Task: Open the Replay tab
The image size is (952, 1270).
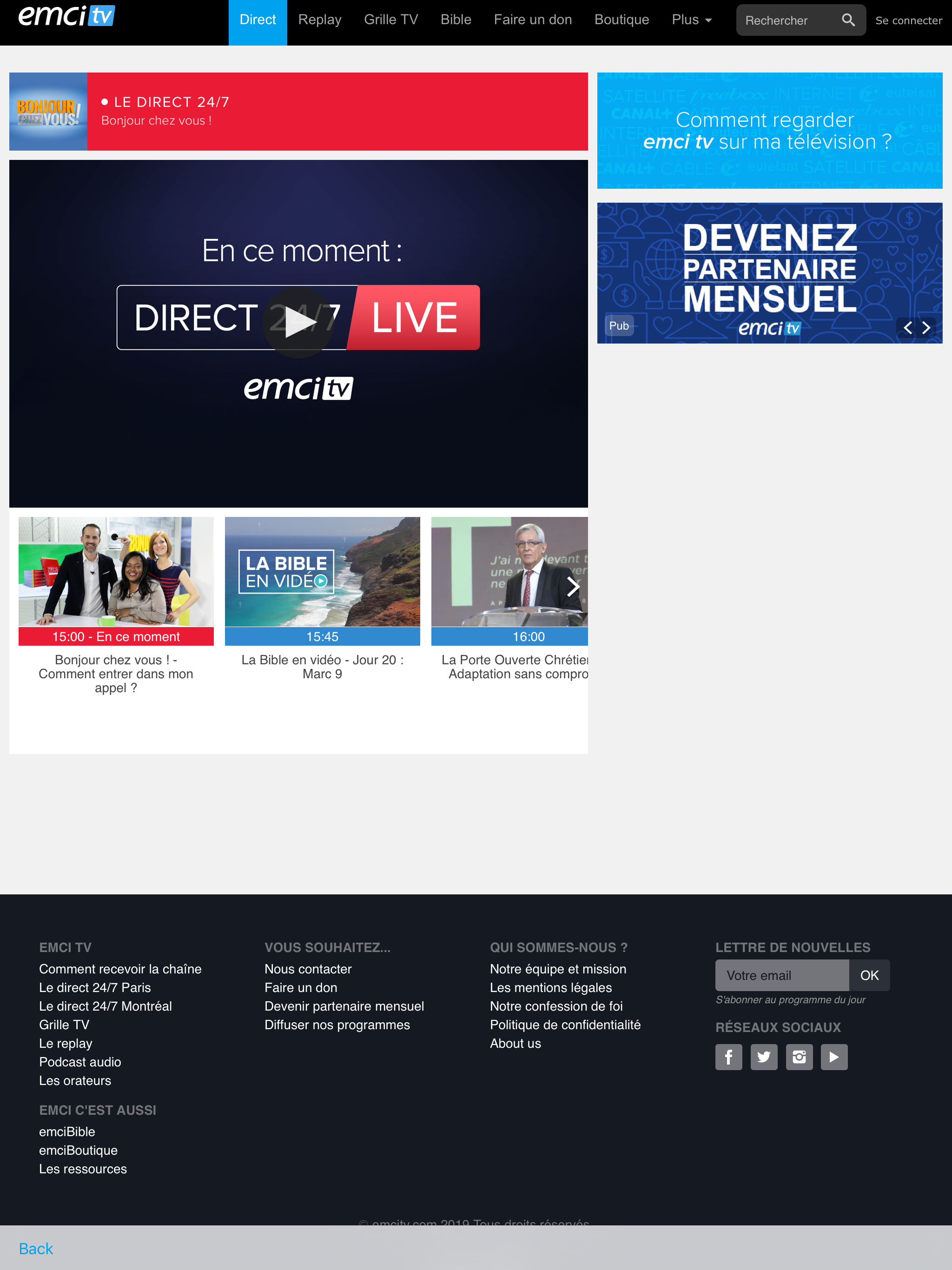Action: [x=320, y=20]
